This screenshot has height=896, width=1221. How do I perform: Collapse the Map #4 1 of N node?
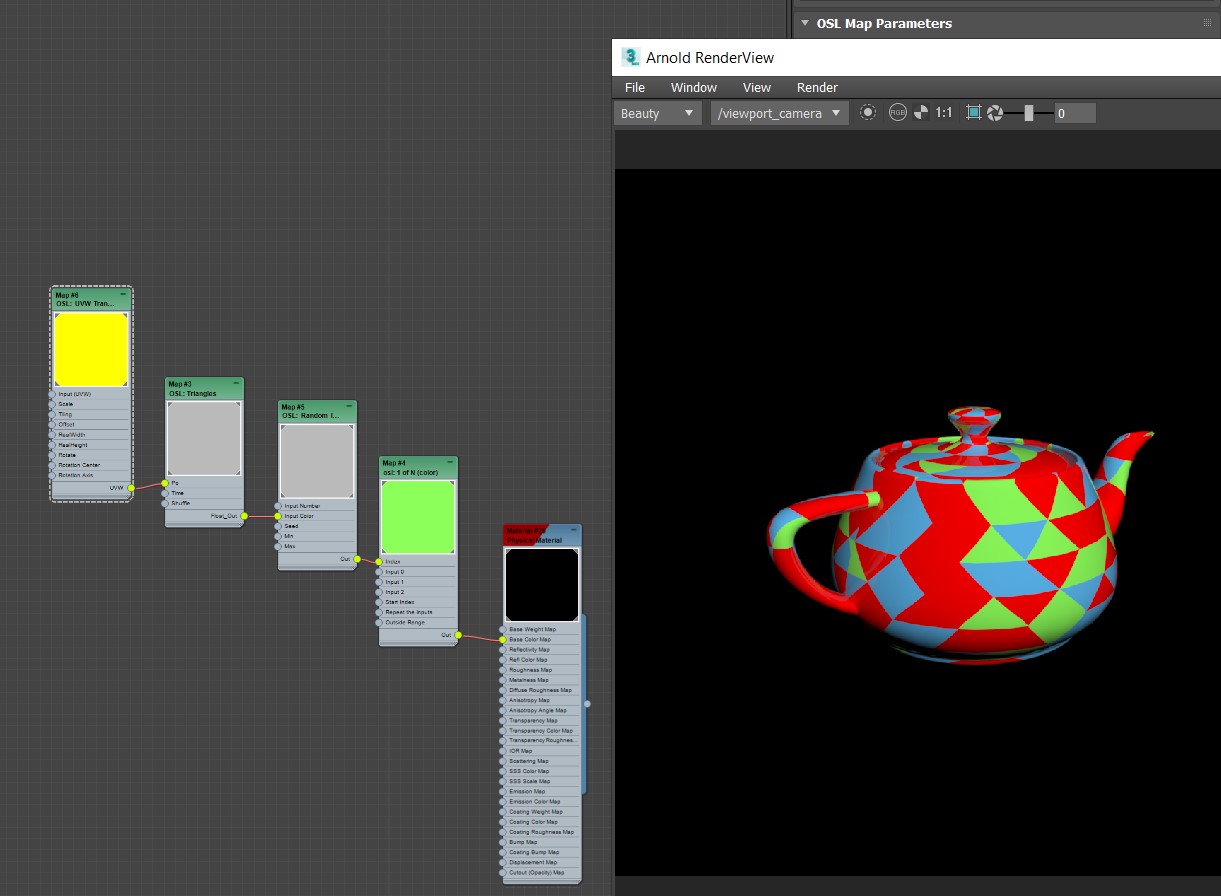451,462
